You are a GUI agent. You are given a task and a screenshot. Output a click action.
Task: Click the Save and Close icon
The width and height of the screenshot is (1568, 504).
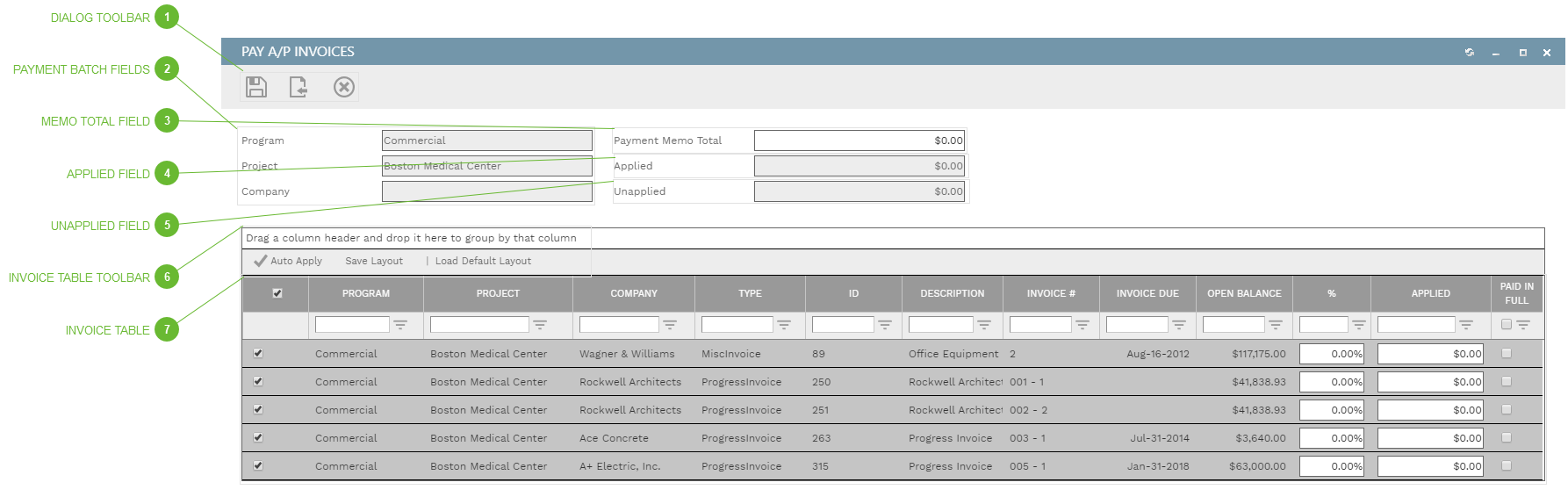[298, 87]
